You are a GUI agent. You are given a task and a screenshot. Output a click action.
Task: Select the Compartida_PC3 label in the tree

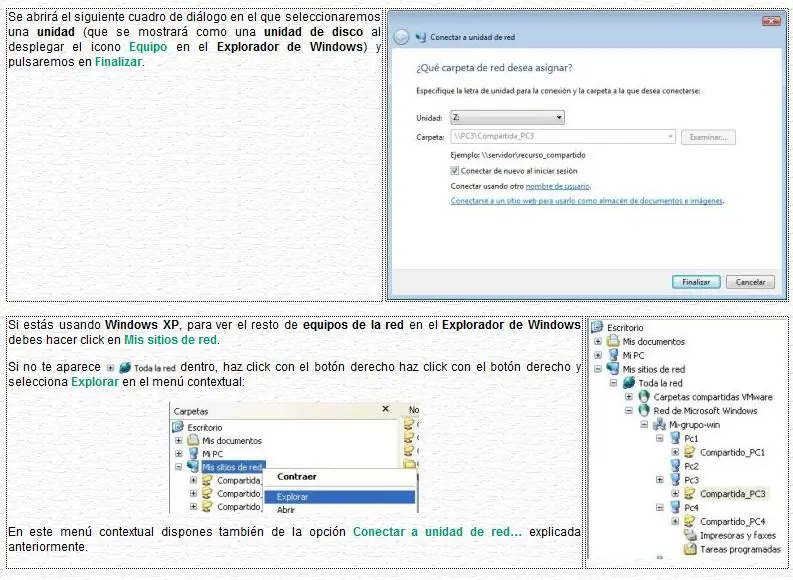tap(733, 494)
